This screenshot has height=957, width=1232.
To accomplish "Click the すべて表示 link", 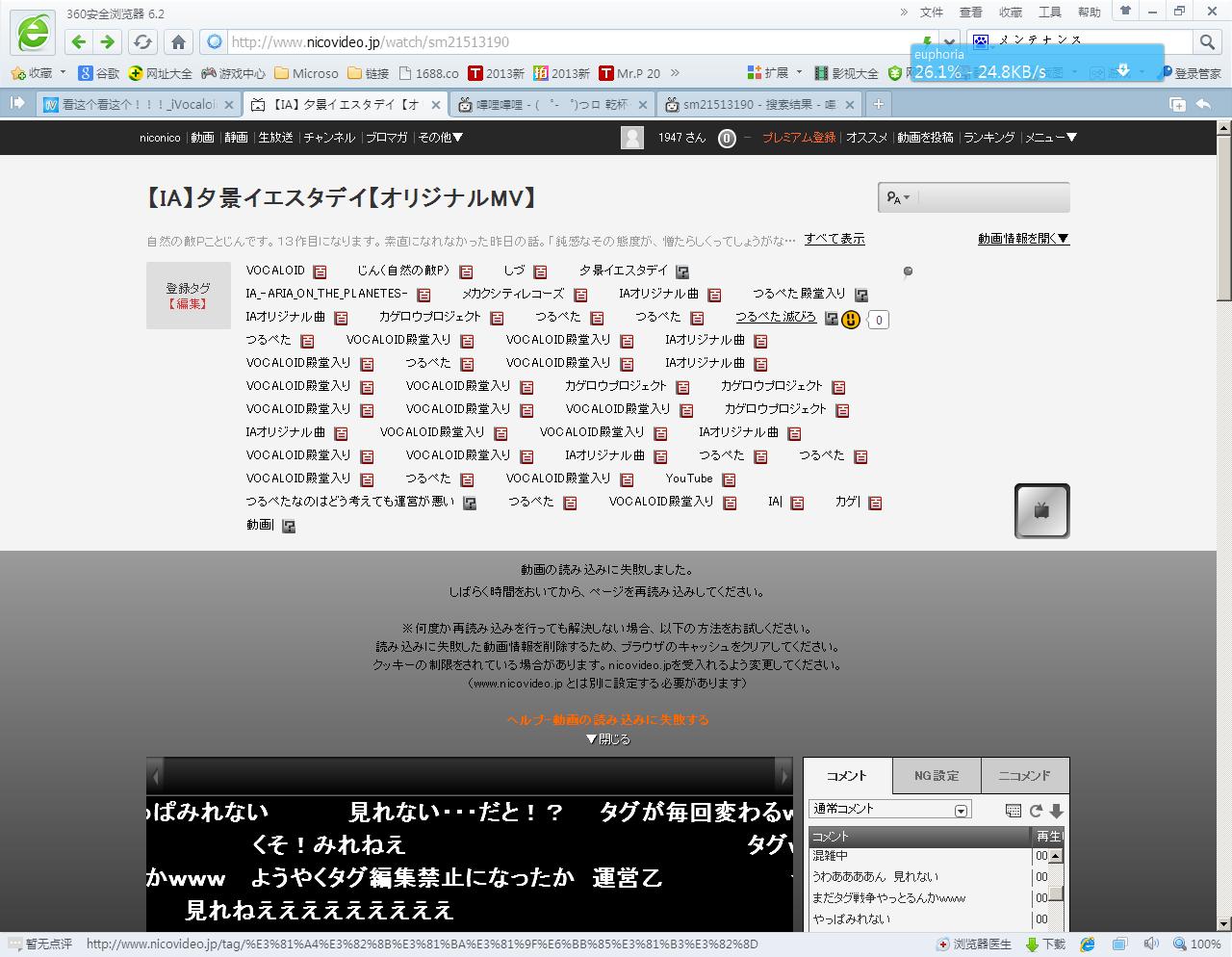I will 834,239.
